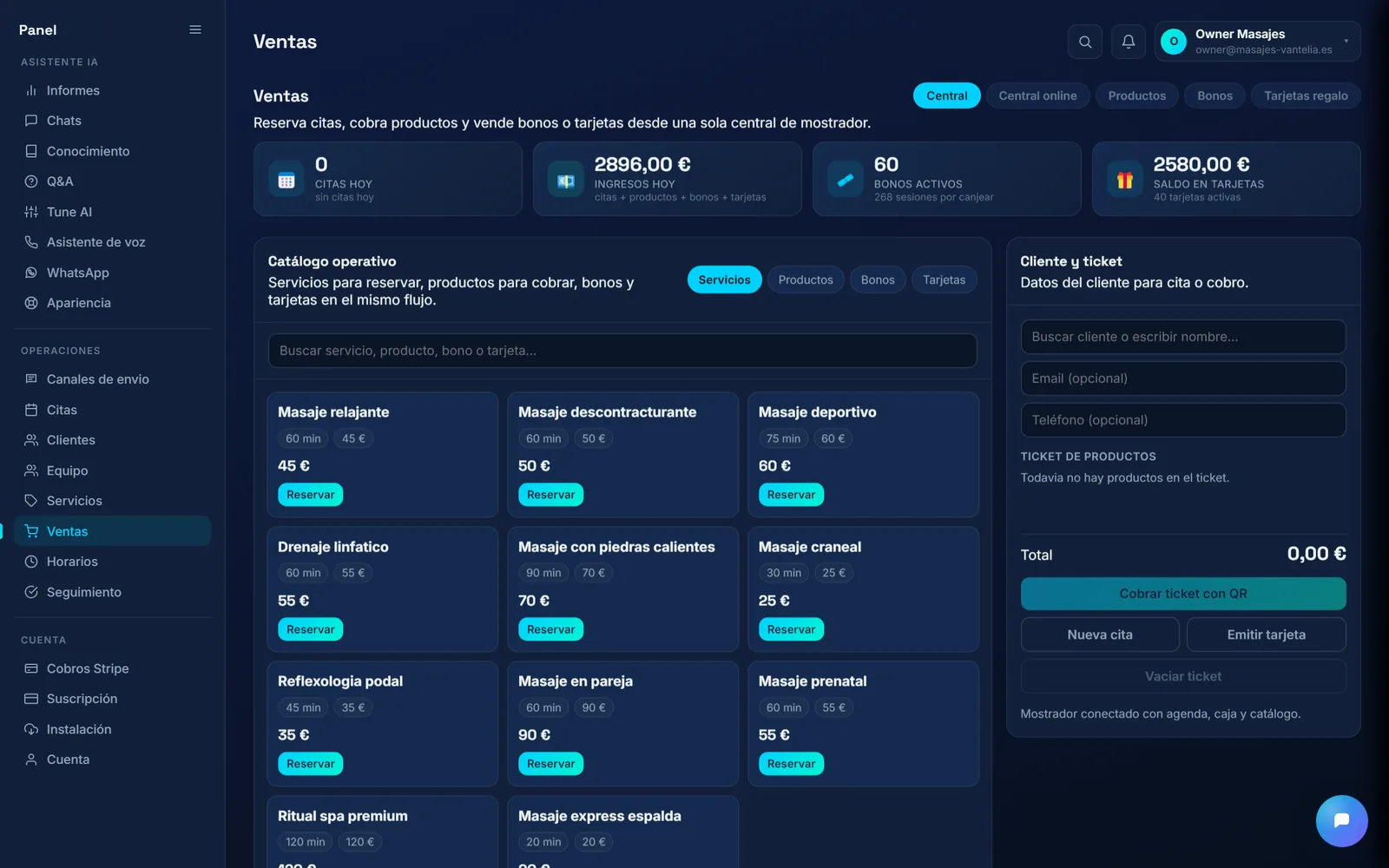1389x868 pixels.
Task: Collapse the sidebar with the hamburger icon
Action: pos(195,30)
